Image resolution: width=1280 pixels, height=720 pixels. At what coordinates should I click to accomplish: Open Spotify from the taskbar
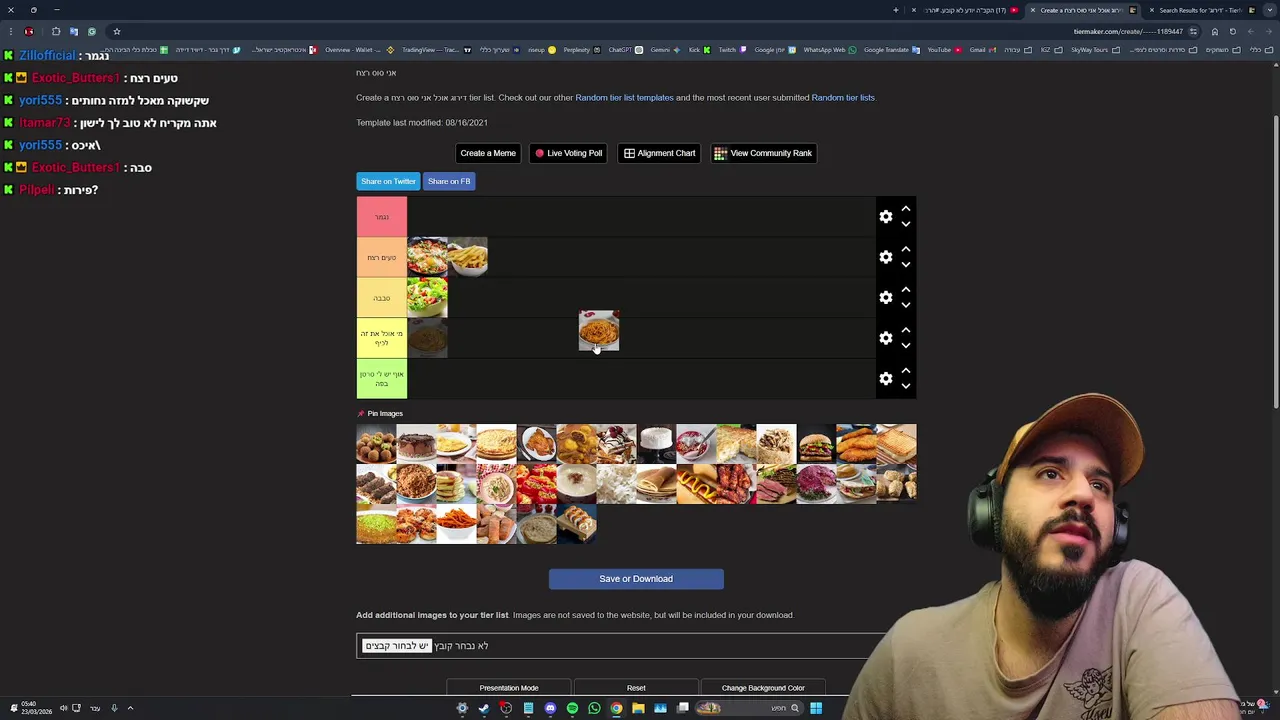point(572,708)
